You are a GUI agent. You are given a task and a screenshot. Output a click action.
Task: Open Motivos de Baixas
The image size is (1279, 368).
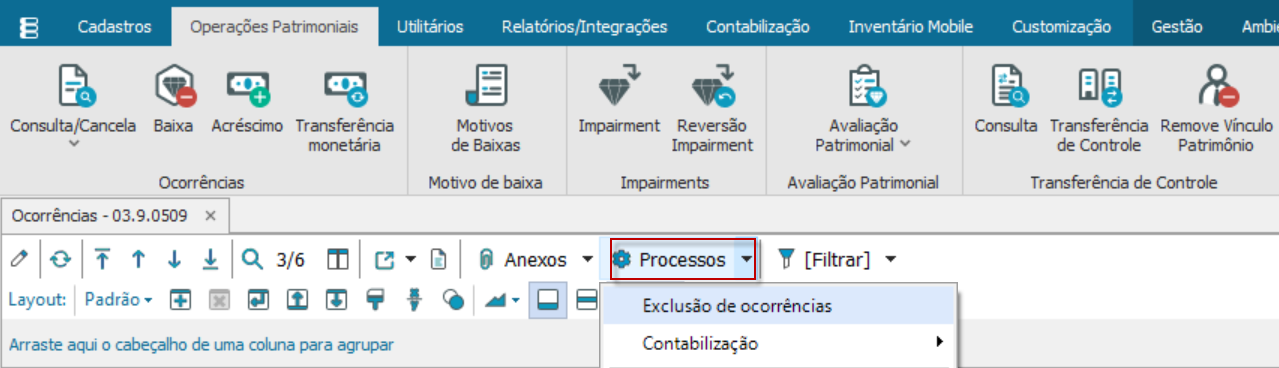click(x=485, y=109)
